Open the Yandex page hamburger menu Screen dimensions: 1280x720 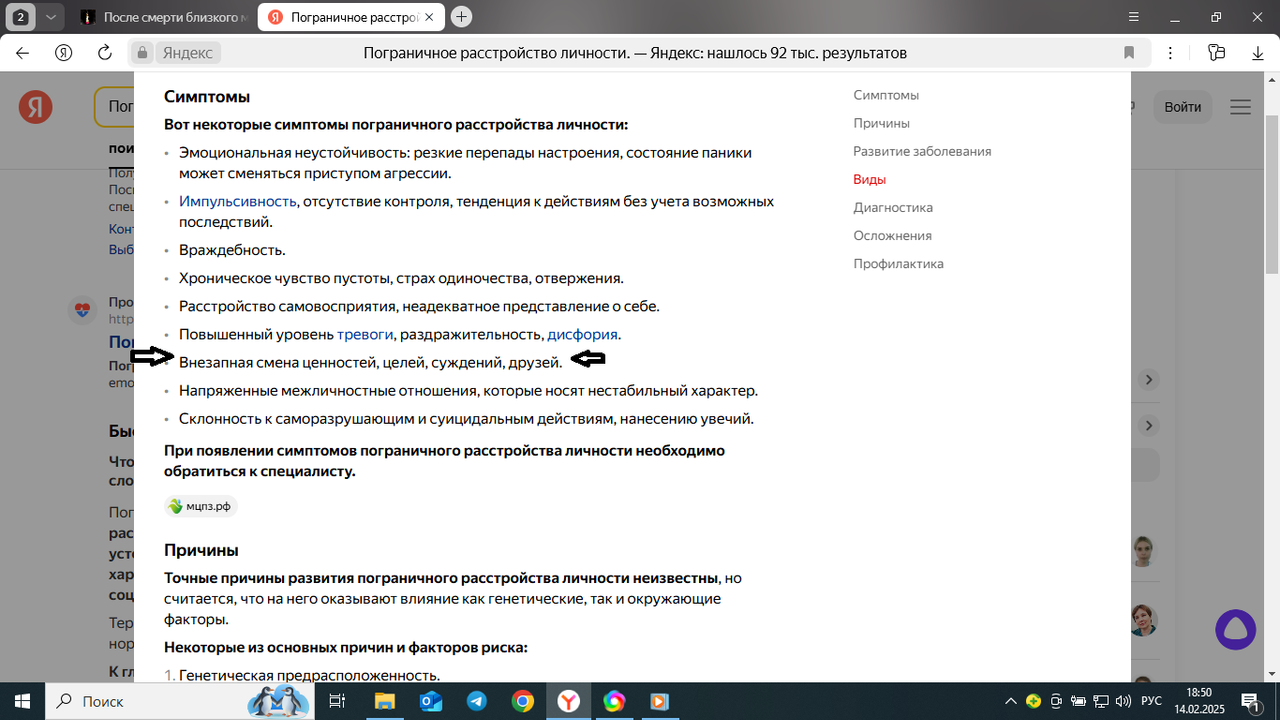(1240, 107)
